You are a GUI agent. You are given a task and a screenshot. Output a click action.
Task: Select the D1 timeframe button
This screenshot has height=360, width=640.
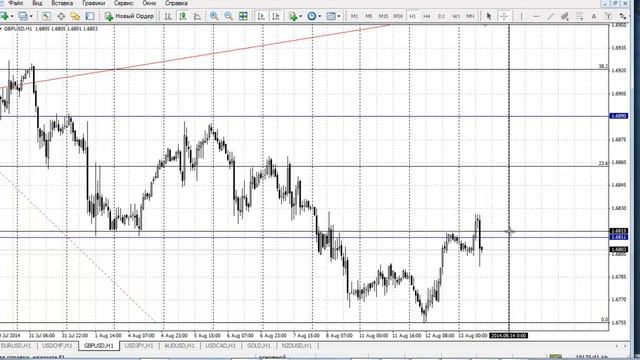pos(441,16)
